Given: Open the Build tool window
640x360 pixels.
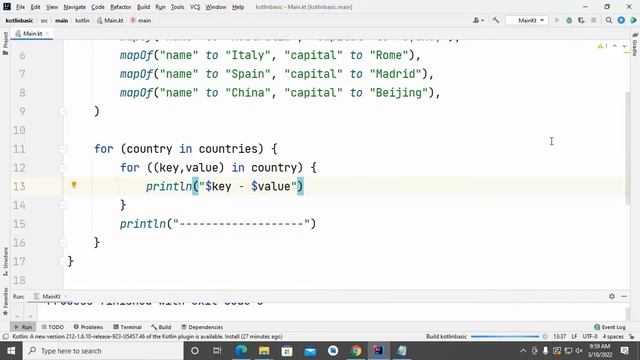Looking at the screenshot, I should click(161, 327).
